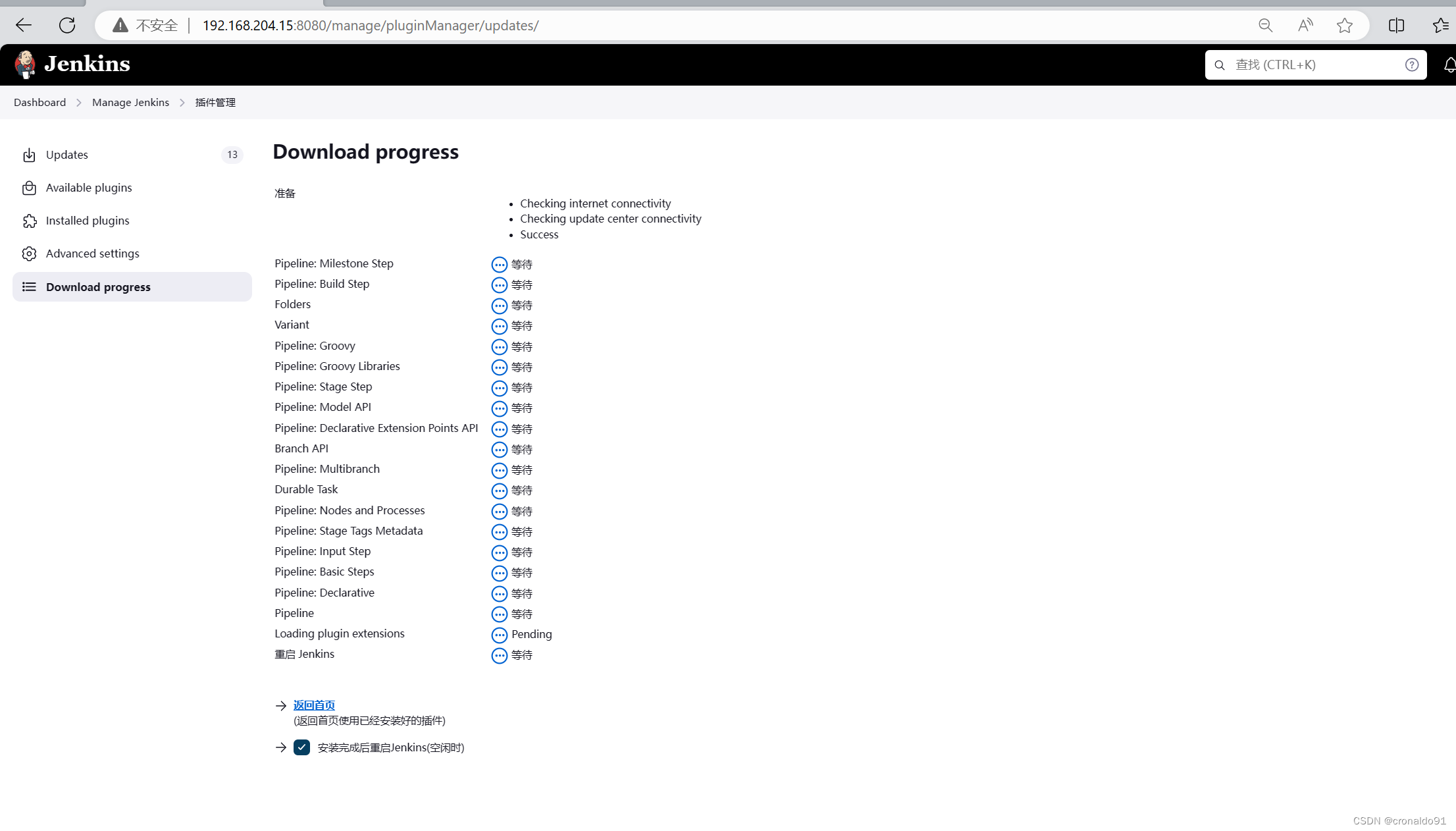Click the Advanced settings gear icon
This screenshot has width=1456, height=831.
[29, 254]
